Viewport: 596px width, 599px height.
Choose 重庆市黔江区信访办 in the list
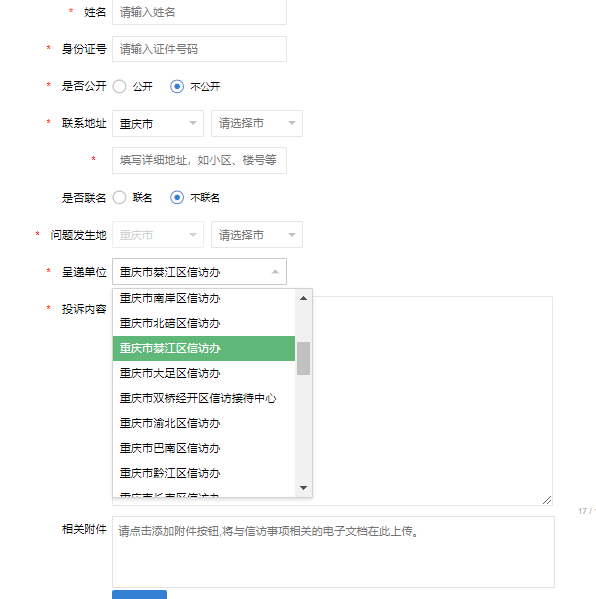pos(204,473)
